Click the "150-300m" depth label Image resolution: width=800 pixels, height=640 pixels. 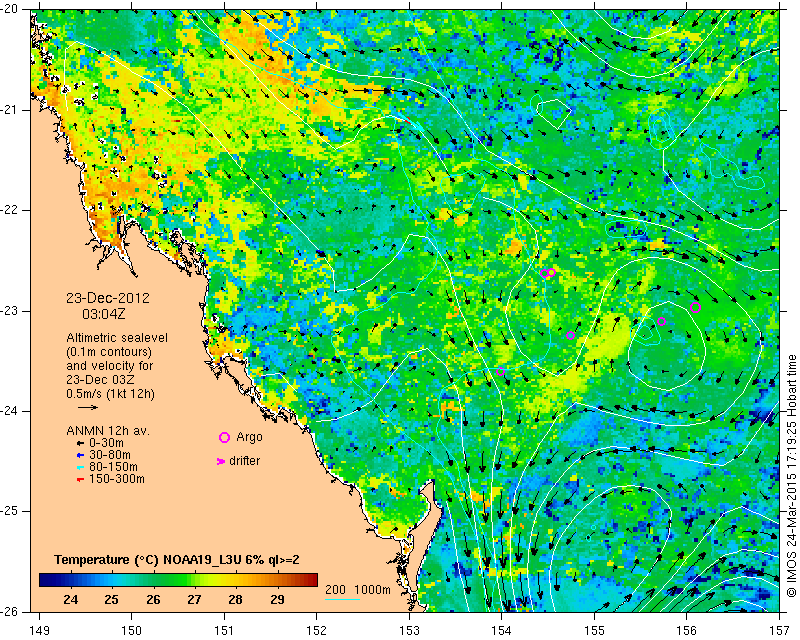[117, 480]
